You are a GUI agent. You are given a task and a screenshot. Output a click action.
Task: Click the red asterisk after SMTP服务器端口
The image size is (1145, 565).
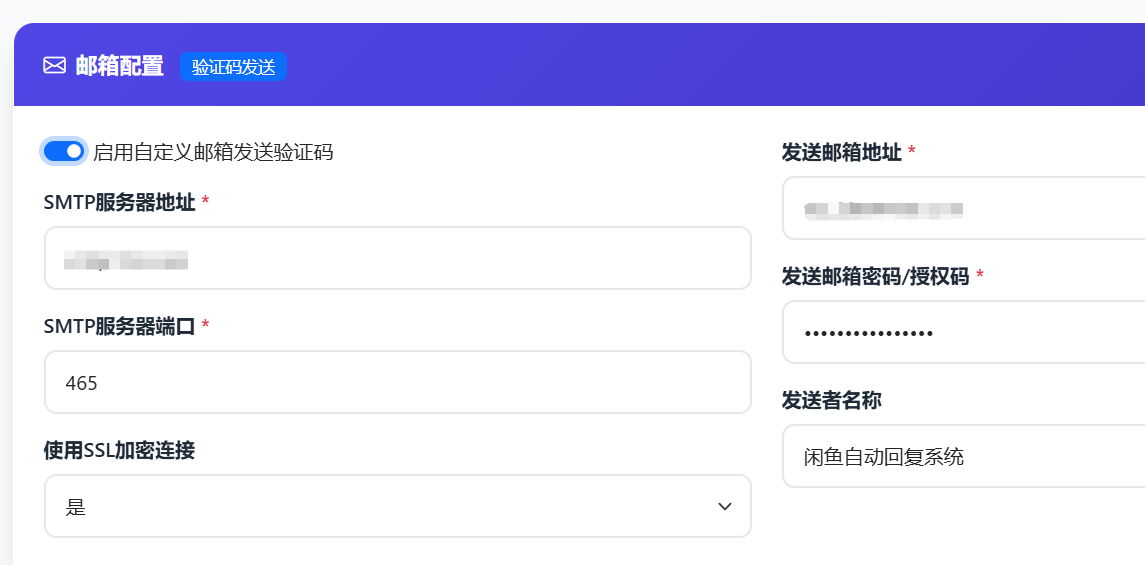point(205,324)
